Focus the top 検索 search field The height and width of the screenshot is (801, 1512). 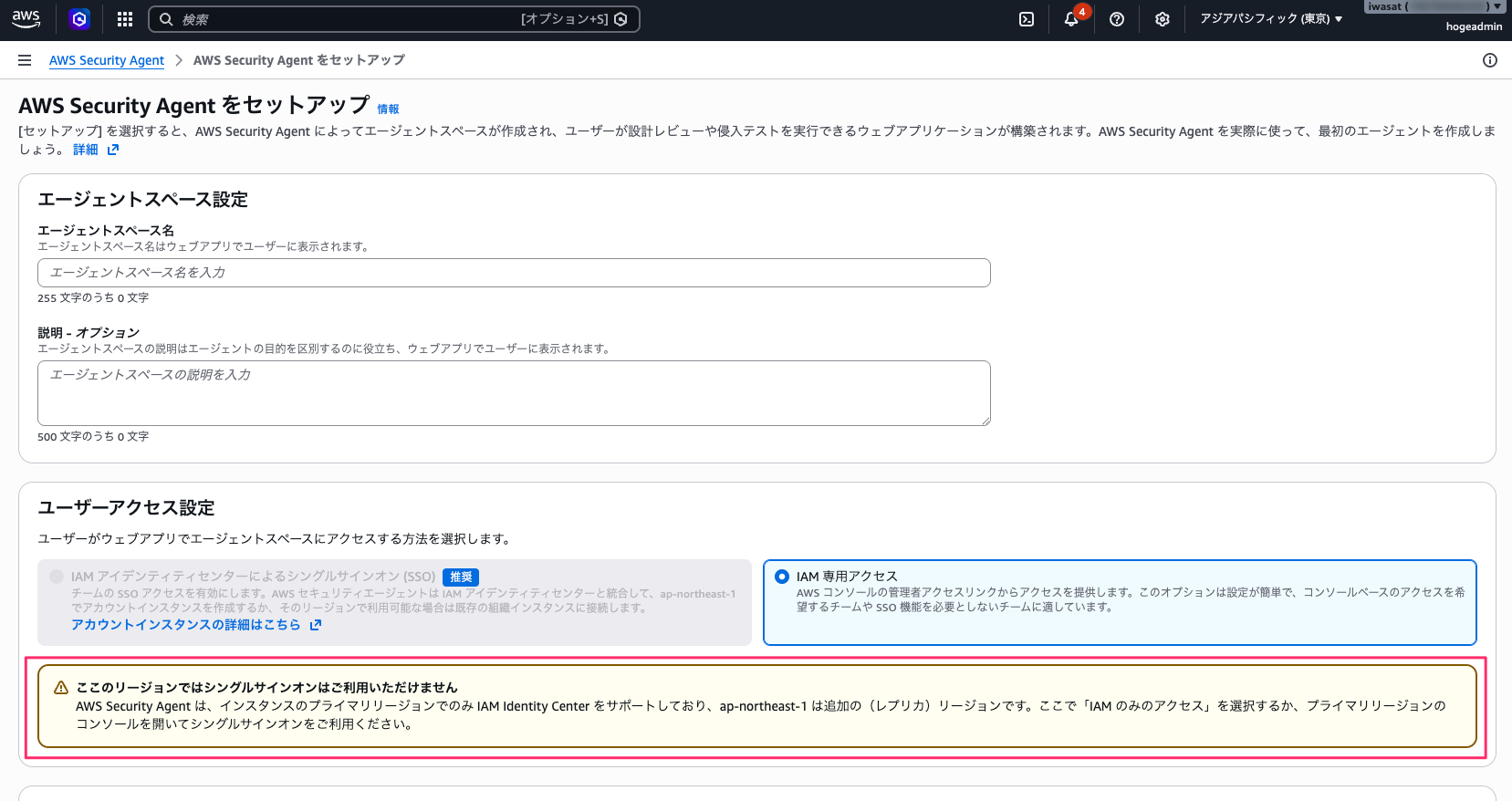(394, 19)
